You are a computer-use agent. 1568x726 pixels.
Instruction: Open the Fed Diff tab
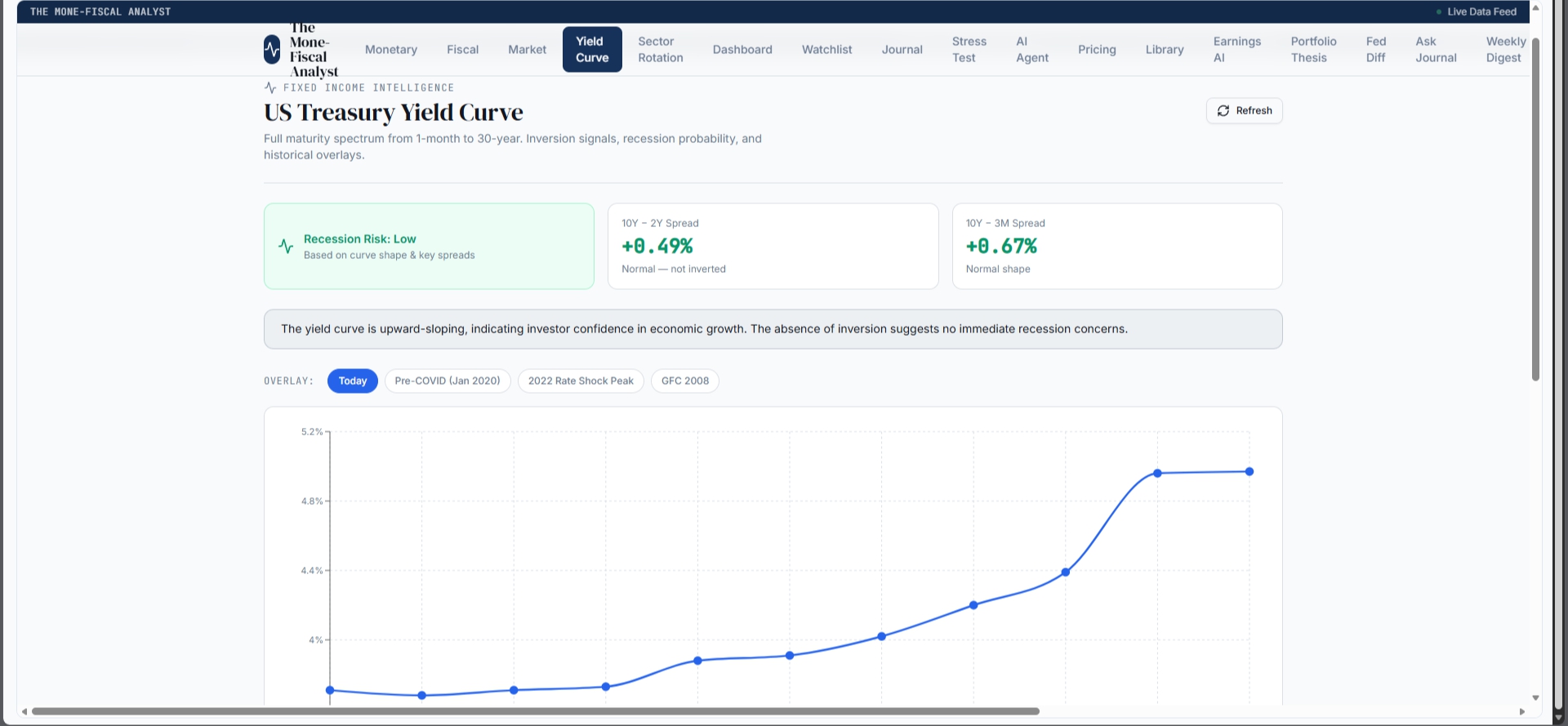click(1376, 50)
